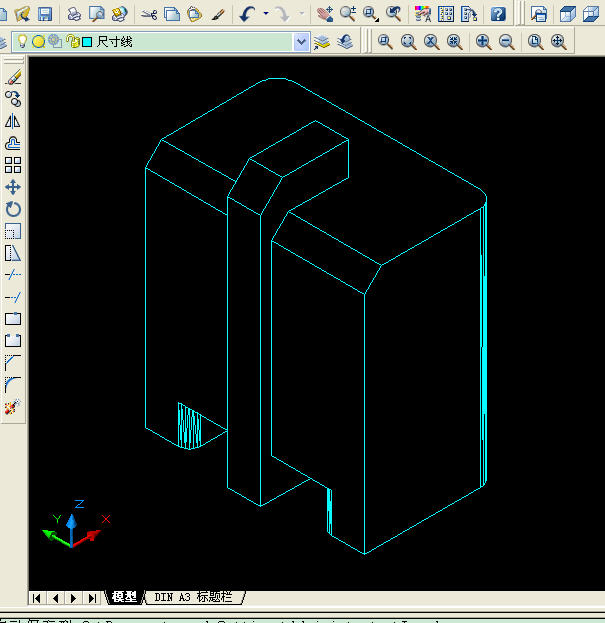Image resolution: width=605 pixels, height=623 pixels.
Task: Save the drawing with the floppy disk icon
Action: [x=45, y=14]
